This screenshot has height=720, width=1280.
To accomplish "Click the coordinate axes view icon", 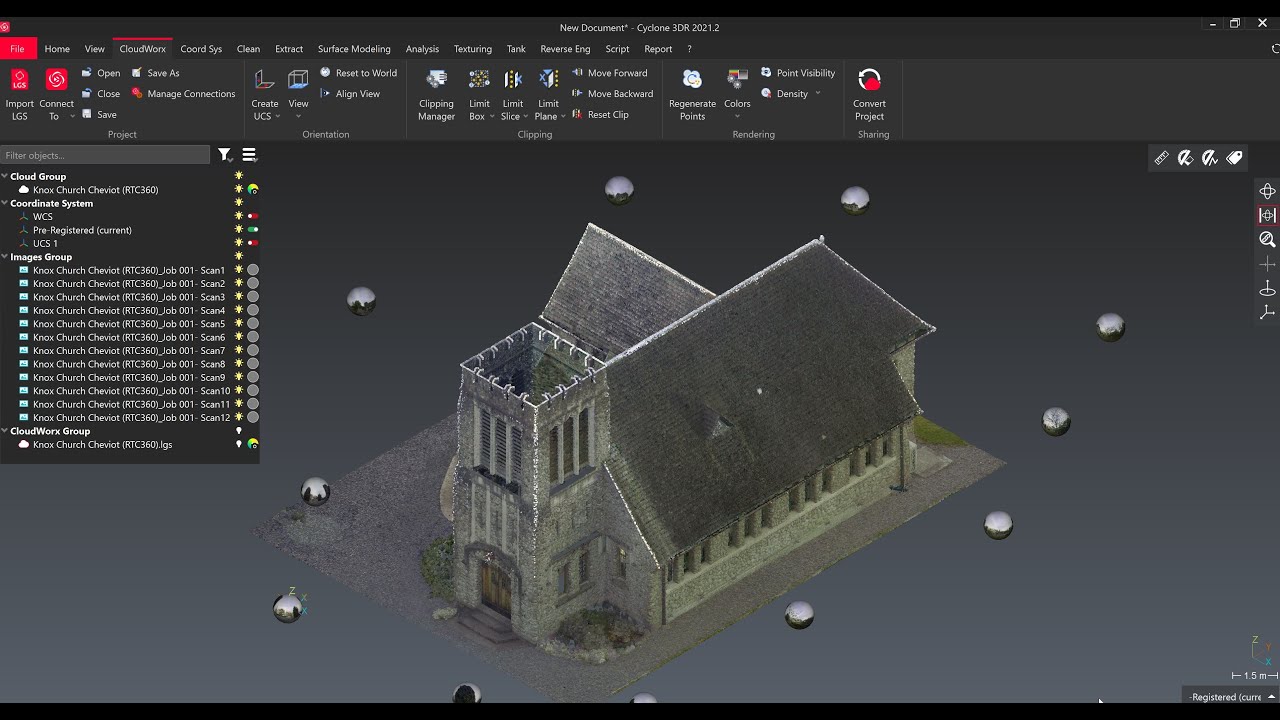I will pyautogui.click(x=1267, y=313).
